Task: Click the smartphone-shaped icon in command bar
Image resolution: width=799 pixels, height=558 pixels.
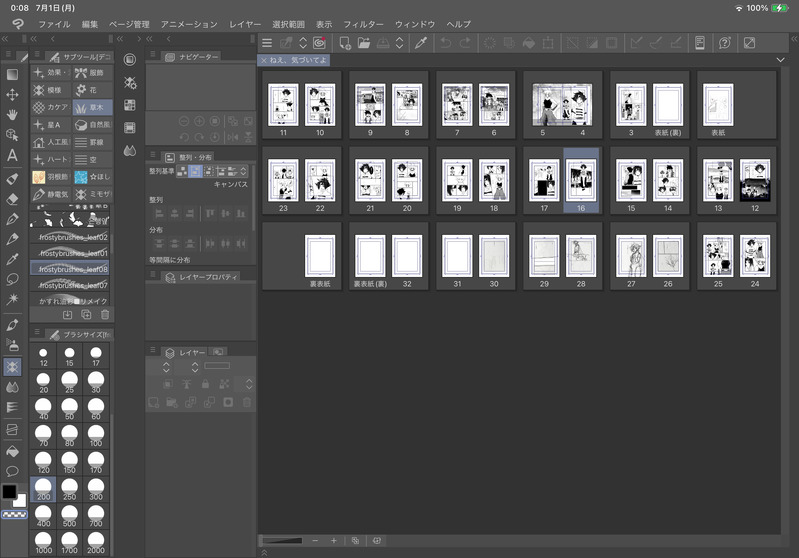Action: click(x=700, y=43)
